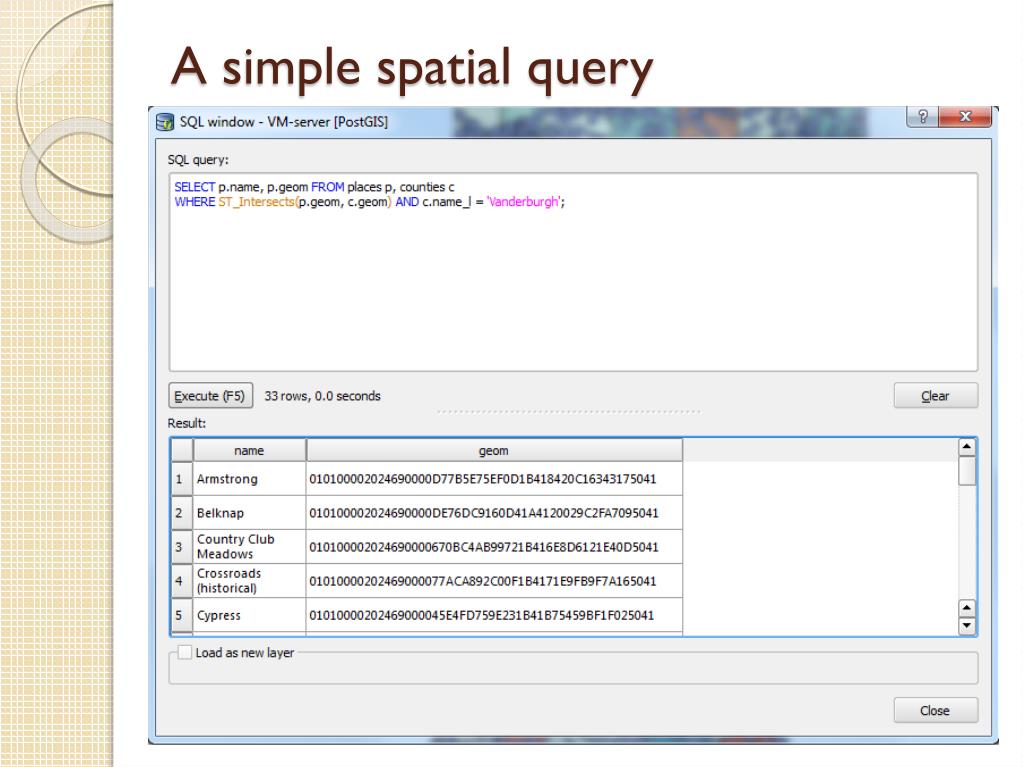1023x767 pixels.
Task: Click geom value for Armstrong row
Action: [x=494, y=479]
